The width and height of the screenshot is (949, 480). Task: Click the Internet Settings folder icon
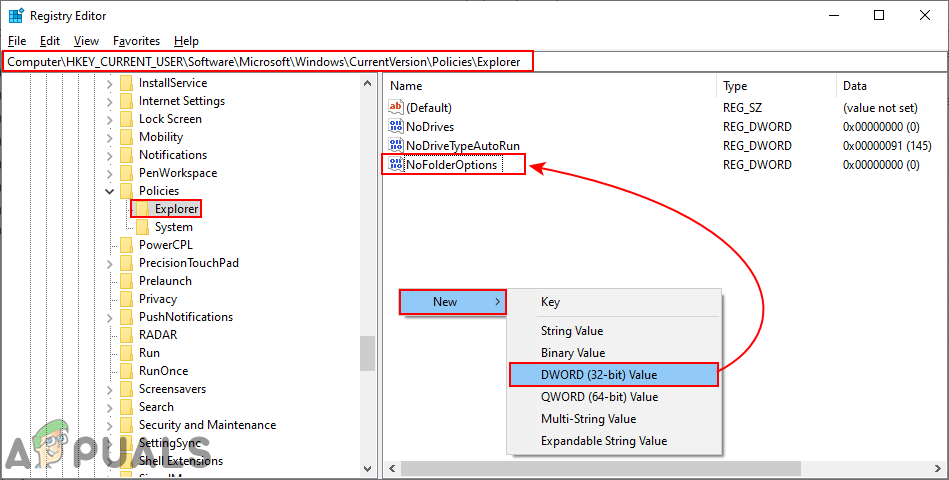click(x=126, y=101)
